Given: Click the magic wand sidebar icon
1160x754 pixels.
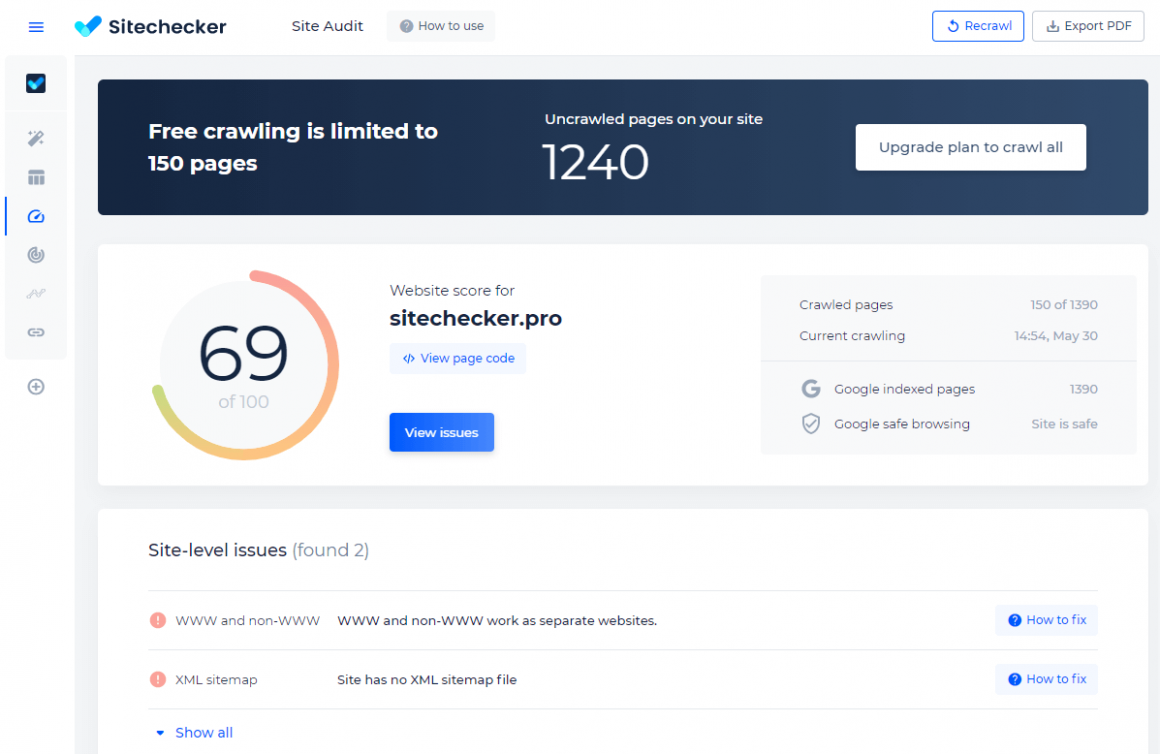Looking at the screenshot, I should tap(36, 138).
